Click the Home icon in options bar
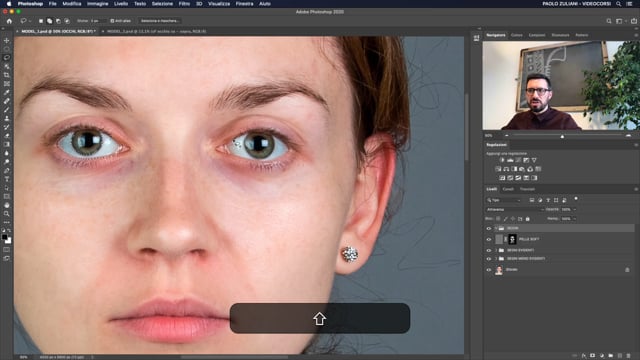This screenshot has height=360, width=640. [x=9, y=21]
